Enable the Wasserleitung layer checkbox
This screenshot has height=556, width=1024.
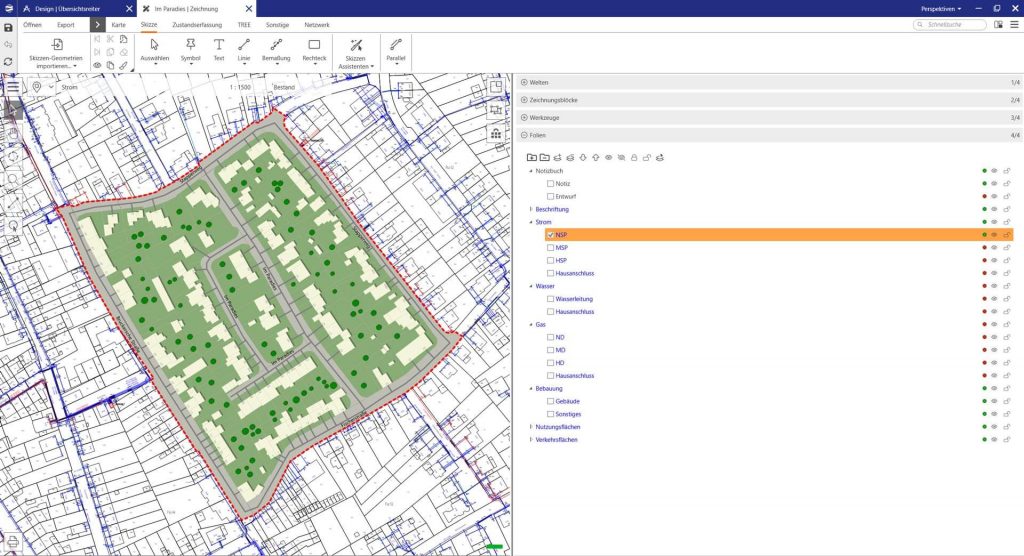pyautogui.click(x=550, y=299)
